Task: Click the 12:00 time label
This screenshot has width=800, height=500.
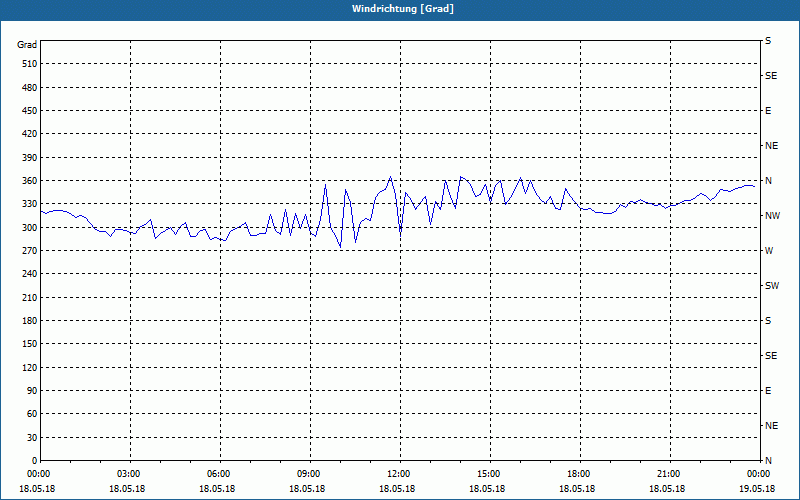Action: (397, 474)
